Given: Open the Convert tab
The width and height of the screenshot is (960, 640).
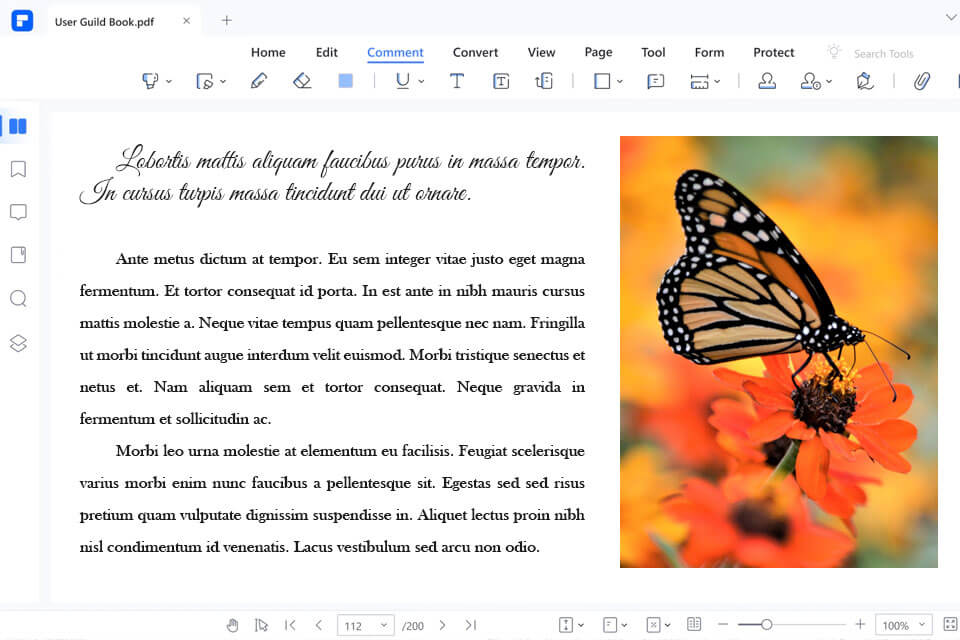Looking at the screenshot, I should point(475,53).
